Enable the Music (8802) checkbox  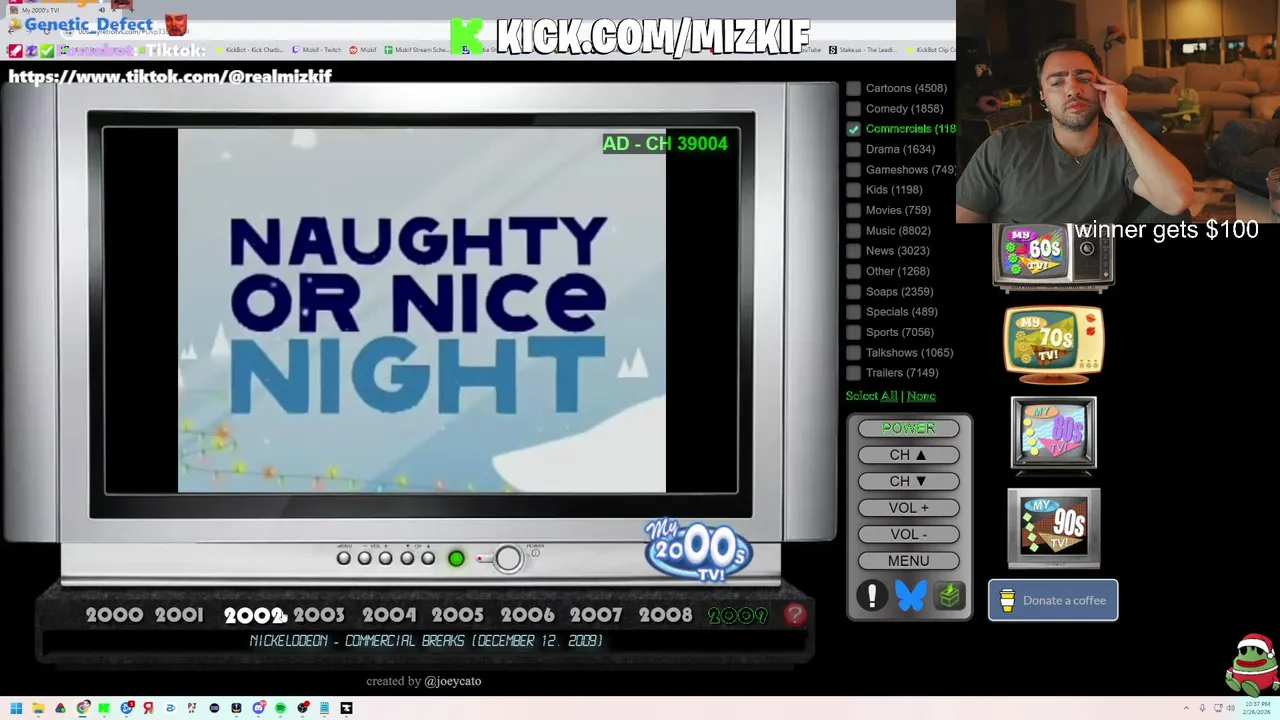(x=853, y=230)
